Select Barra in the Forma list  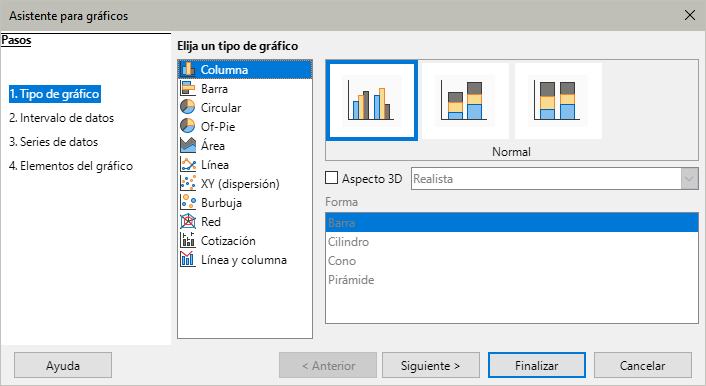point(512,223)
